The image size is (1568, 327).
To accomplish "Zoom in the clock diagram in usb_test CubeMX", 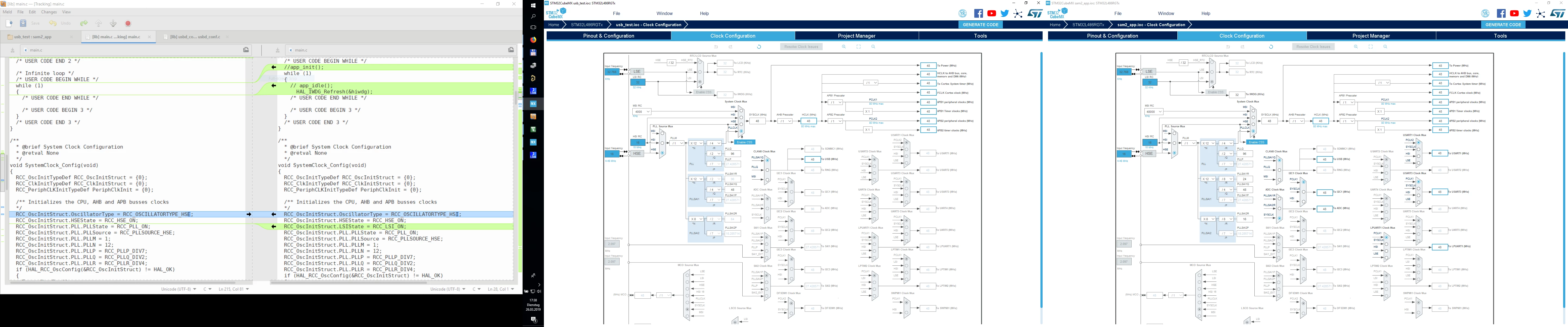I will pyautogui.click(x=844, y=47).
